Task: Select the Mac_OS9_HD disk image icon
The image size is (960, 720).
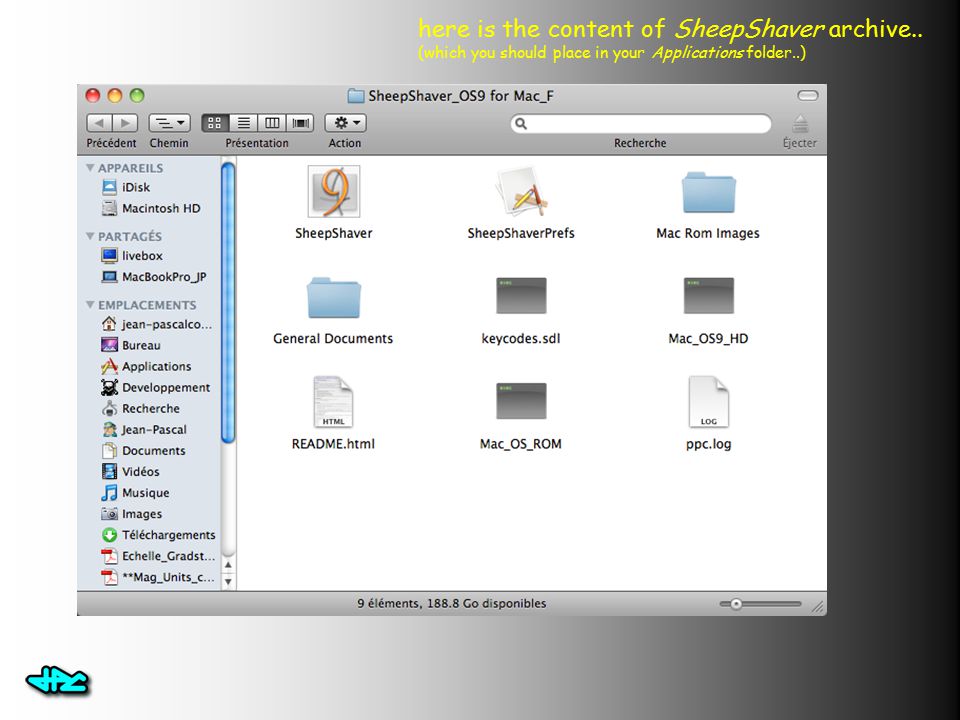Action: [708, 296]
